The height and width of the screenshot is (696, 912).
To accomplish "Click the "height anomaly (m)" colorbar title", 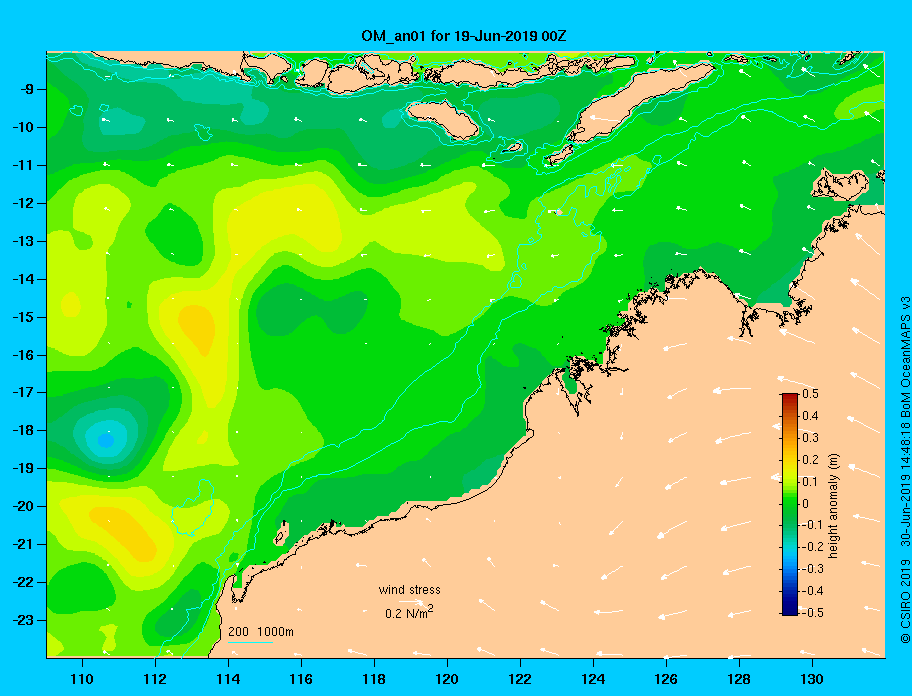I will (833, 505).
